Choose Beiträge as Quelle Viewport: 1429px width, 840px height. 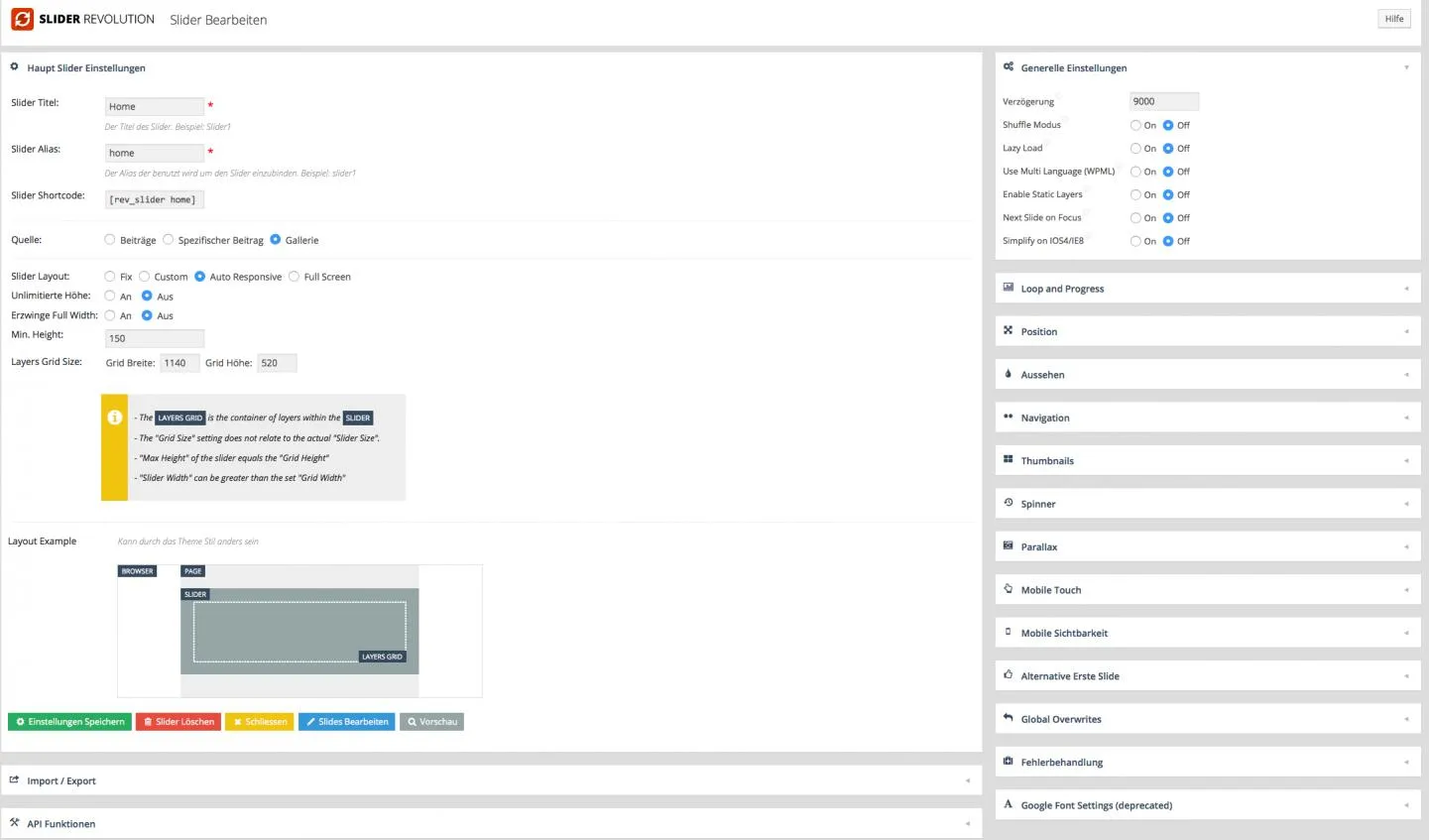pos(110,240)
